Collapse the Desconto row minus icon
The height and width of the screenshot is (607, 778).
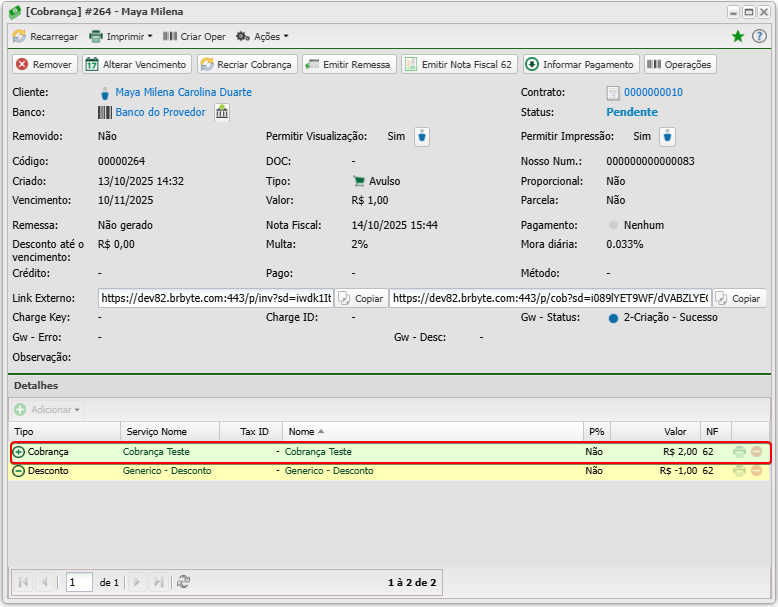click(19, 471)
